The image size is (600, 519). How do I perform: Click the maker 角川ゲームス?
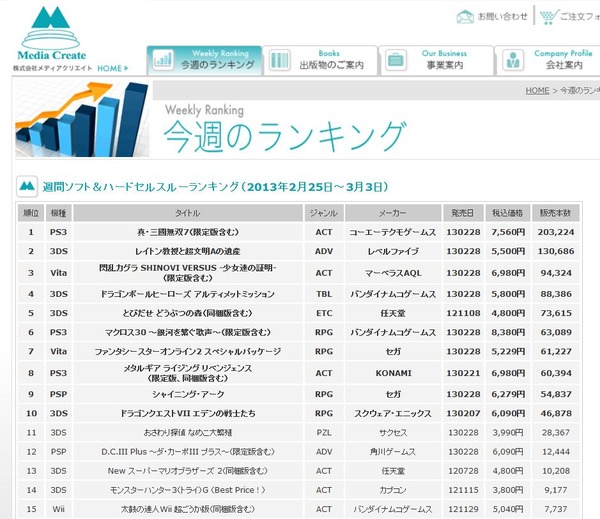click(x=393, y=452)
